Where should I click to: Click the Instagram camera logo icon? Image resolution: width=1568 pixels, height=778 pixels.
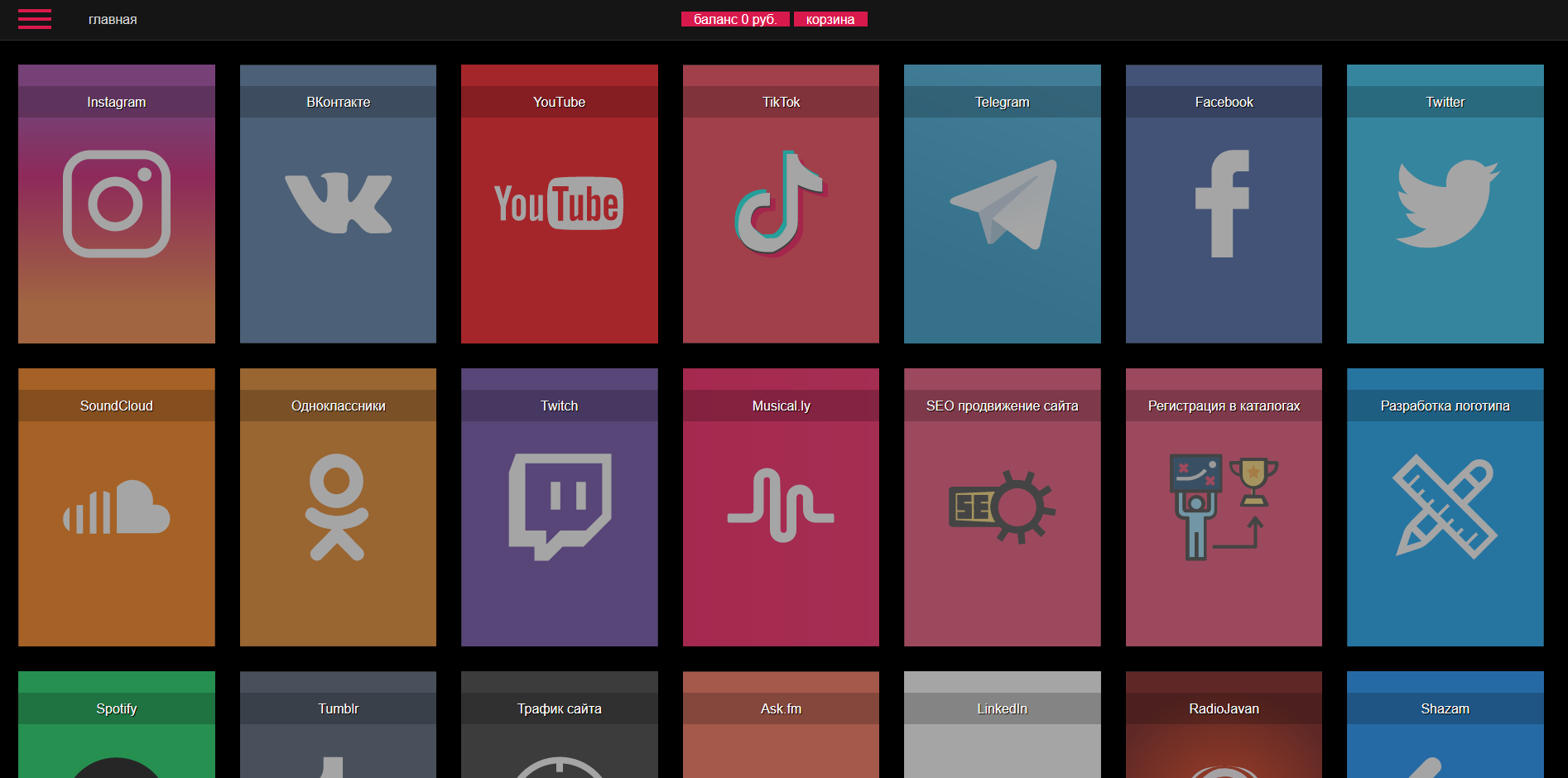pyautogui.click(x=117, y=204)
